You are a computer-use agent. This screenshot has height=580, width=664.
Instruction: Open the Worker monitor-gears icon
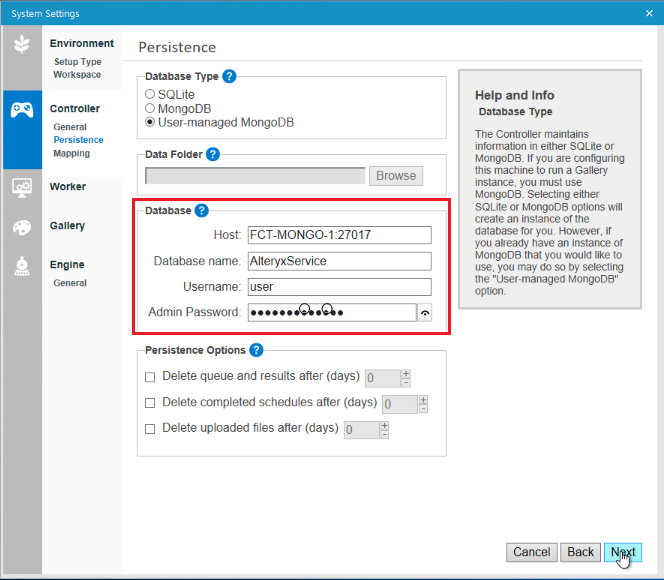(x=22, y=188)
